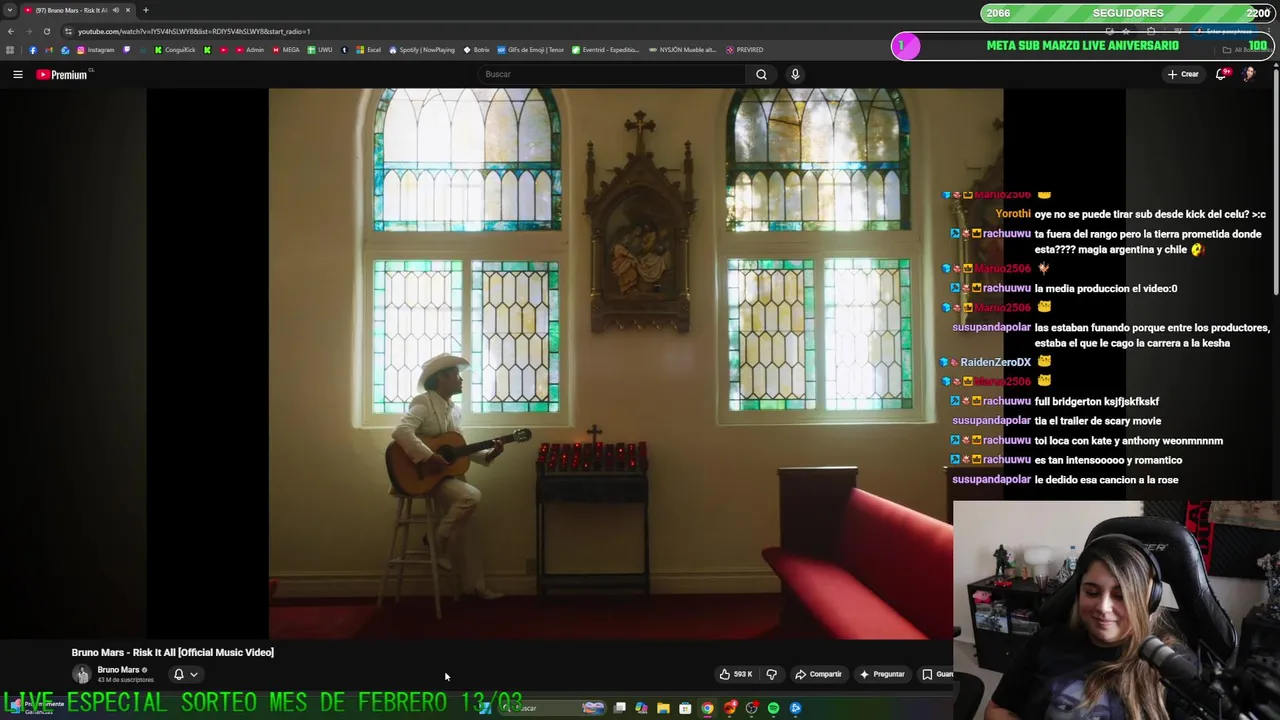Click the browser address bar URL
Image resolution: width=1280 pixels, height=720 pixels.
[x=194, y=31]
